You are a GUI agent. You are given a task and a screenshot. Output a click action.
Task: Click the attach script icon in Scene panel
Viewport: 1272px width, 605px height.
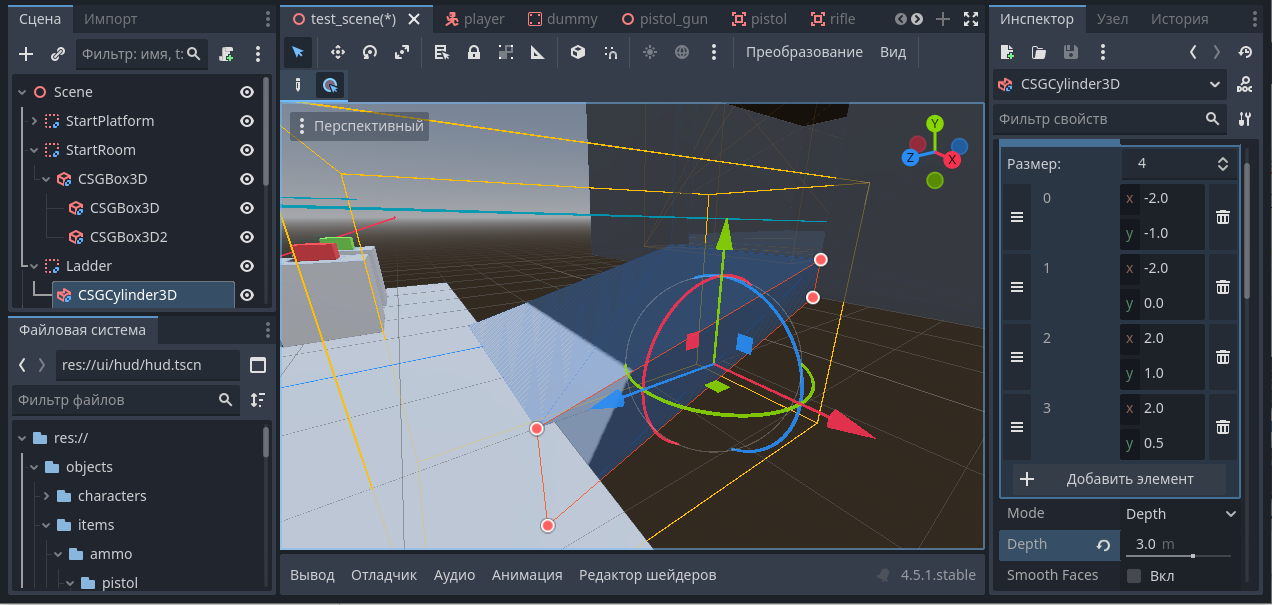tap(227, 54)
